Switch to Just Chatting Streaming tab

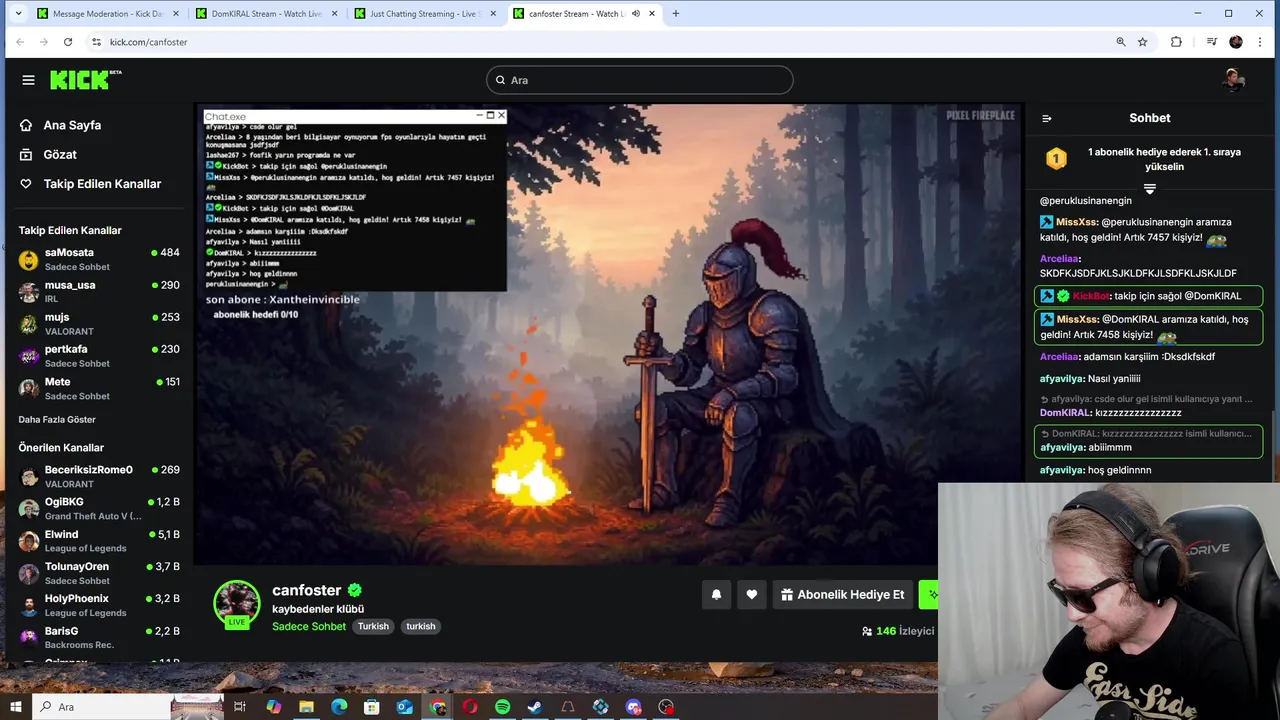[425, 14]
